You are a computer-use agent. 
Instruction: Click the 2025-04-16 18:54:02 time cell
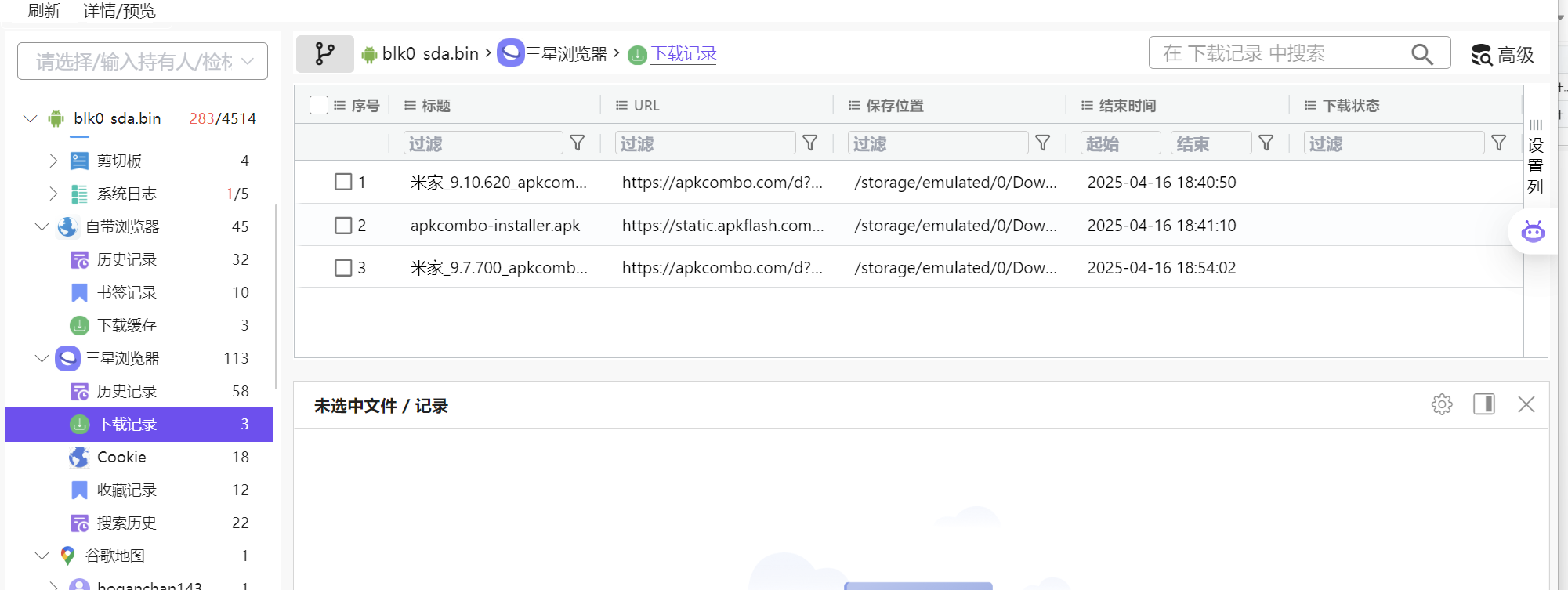(1161, 268)
